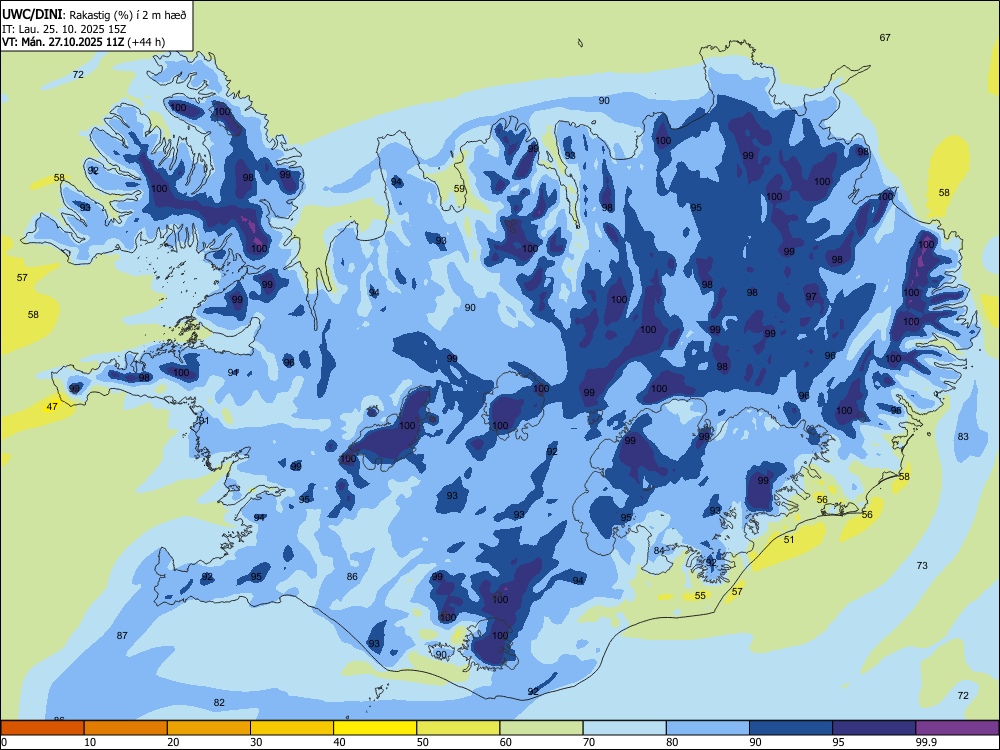Click the medium blue 80–90 legend swatch
The height and width of the screenshot is (750, 1000).
coord(707,728)
